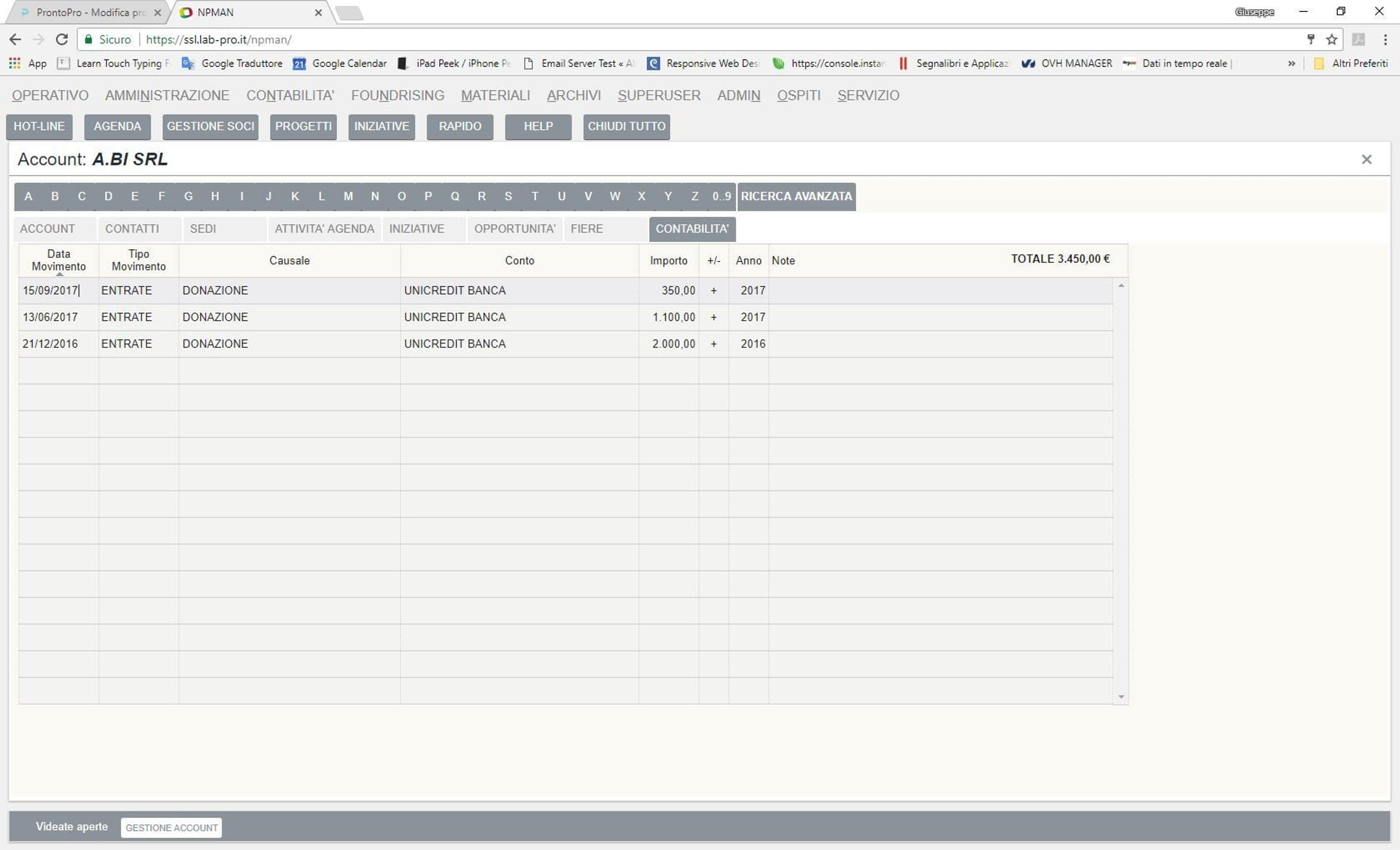Switch to the CONTATTI tab
This screenshot has width=1400, height=850.
(140, 229)
